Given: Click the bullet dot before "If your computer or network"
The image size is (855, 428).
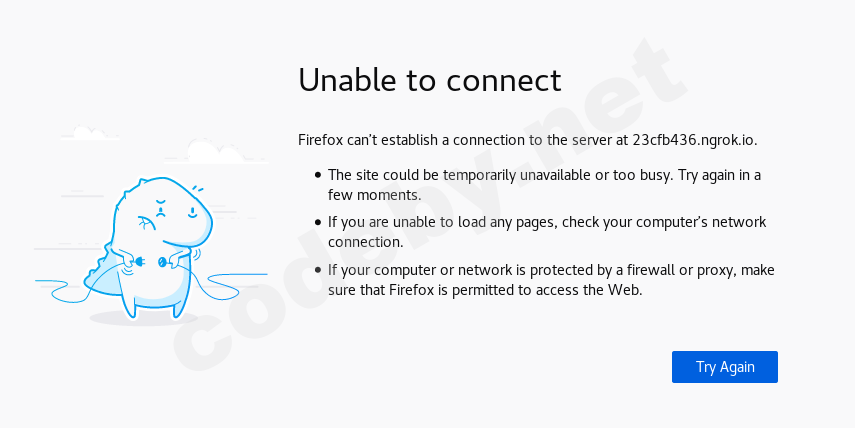Looking at the screenshot, I should coord(318,270).
